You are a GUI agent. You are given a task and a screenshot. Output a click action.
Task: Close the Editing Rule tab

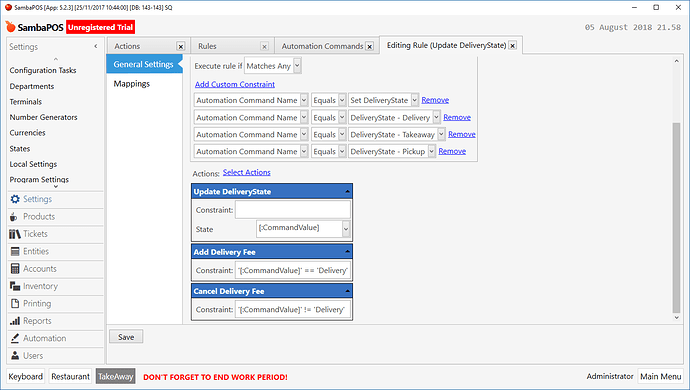[x=512, y=45]
